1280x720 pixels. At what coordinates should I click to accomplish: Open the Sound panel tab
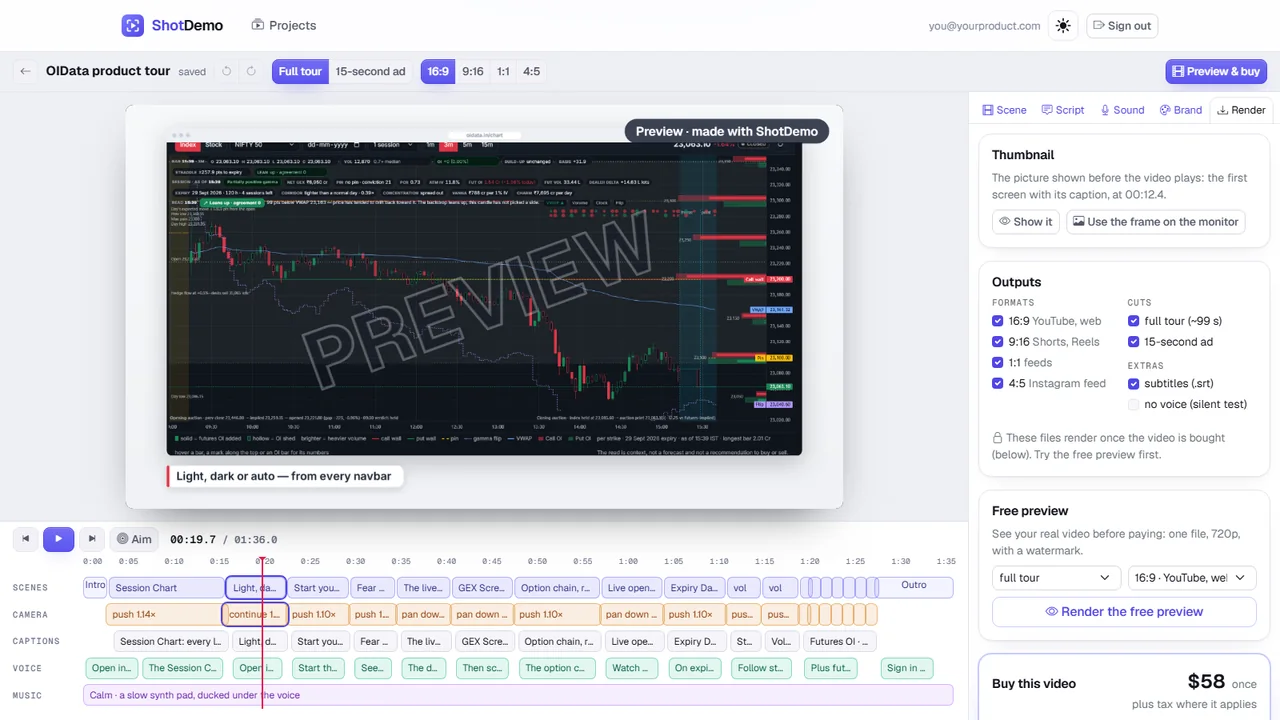click(x=1122, y=110)
